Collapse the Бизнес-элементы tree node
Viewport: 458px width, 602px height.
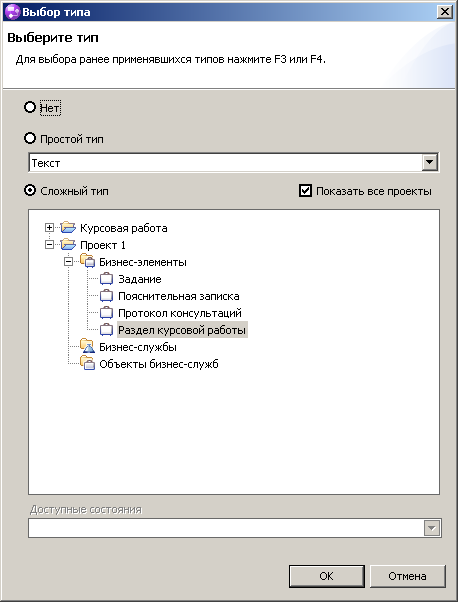point(68,261)
